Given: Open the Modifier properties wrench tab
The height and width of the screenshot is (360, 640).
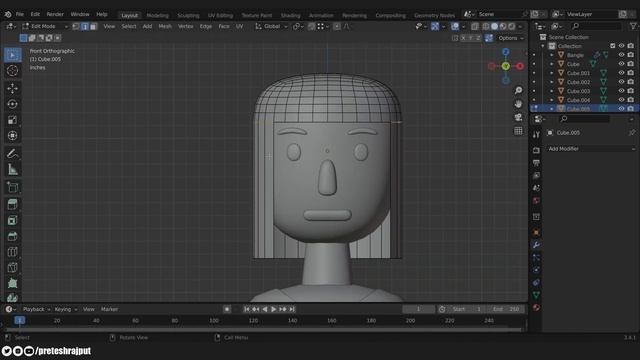Looking at the screenshot, I should [536, 245].
